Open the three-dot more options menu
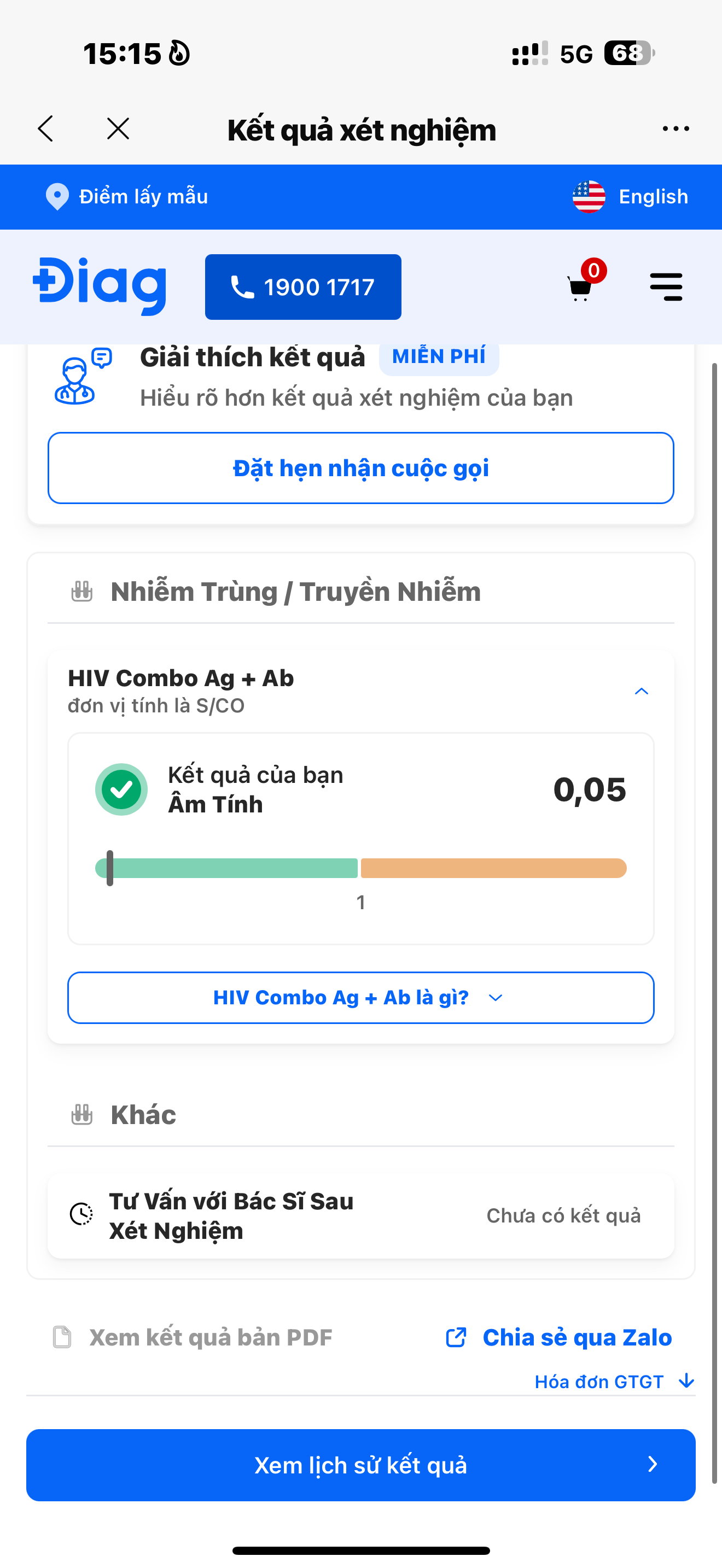Viewport: 722px width, 1568px height. pyautogui.click(x=676, y=129)
